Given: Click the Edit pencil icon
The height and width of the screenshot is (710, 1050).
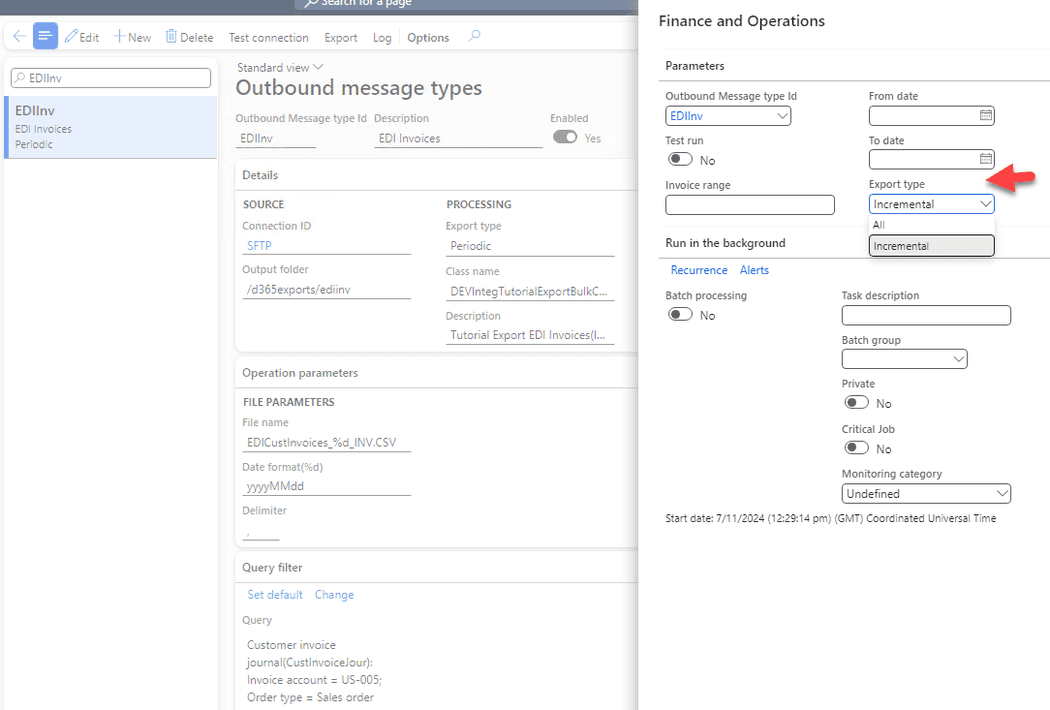Looking at the screenshot, I should (x=82, y=37).
